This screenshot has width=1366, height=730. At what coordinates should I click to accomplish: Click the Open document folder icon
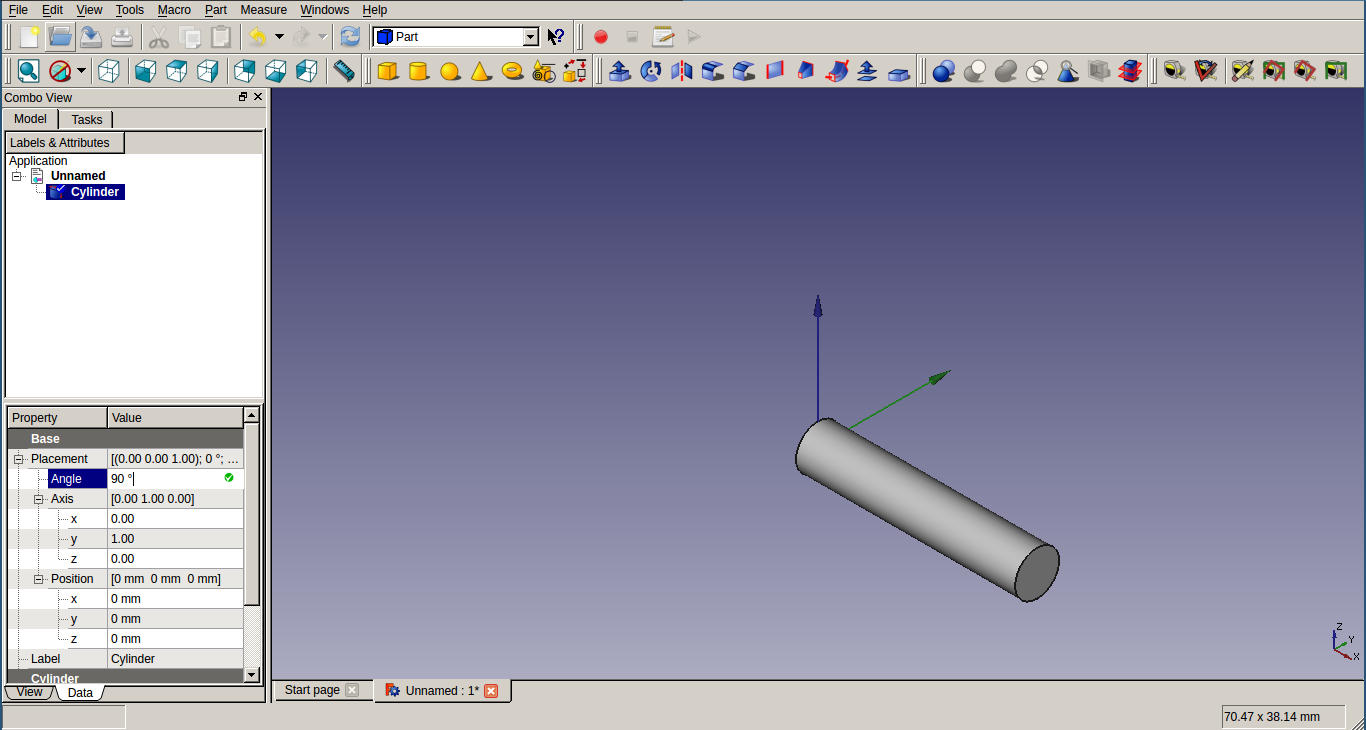click(x=60, y=37)
